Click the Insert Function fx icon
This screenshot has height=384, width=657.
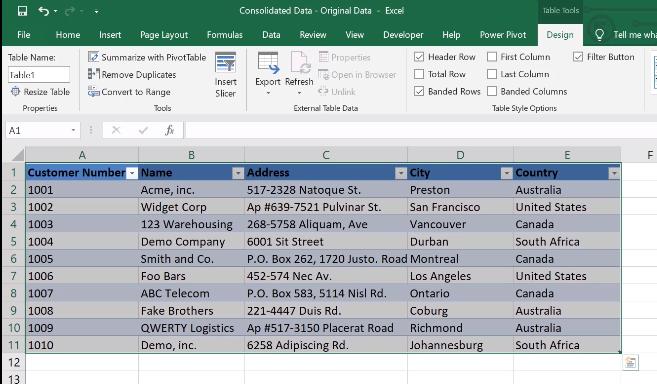[x=169, y=130]
